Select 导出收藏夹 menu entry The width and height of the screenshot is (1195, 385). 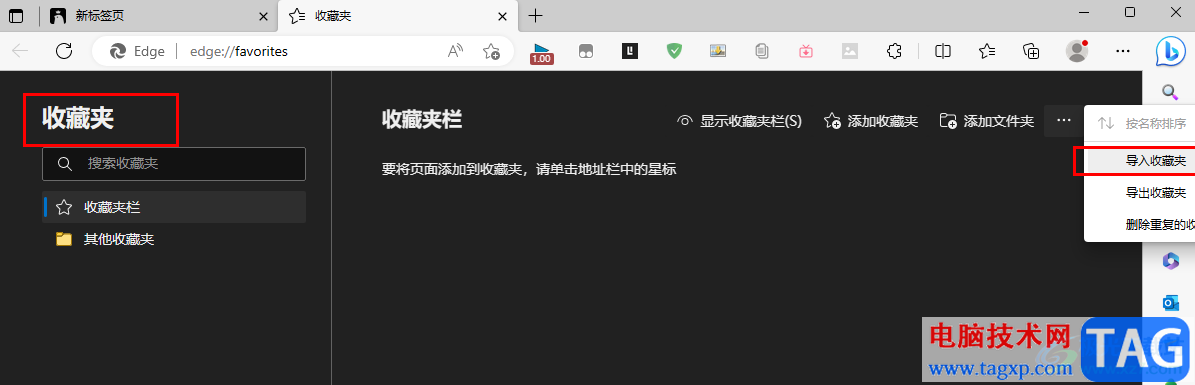tap(1139, 193)
